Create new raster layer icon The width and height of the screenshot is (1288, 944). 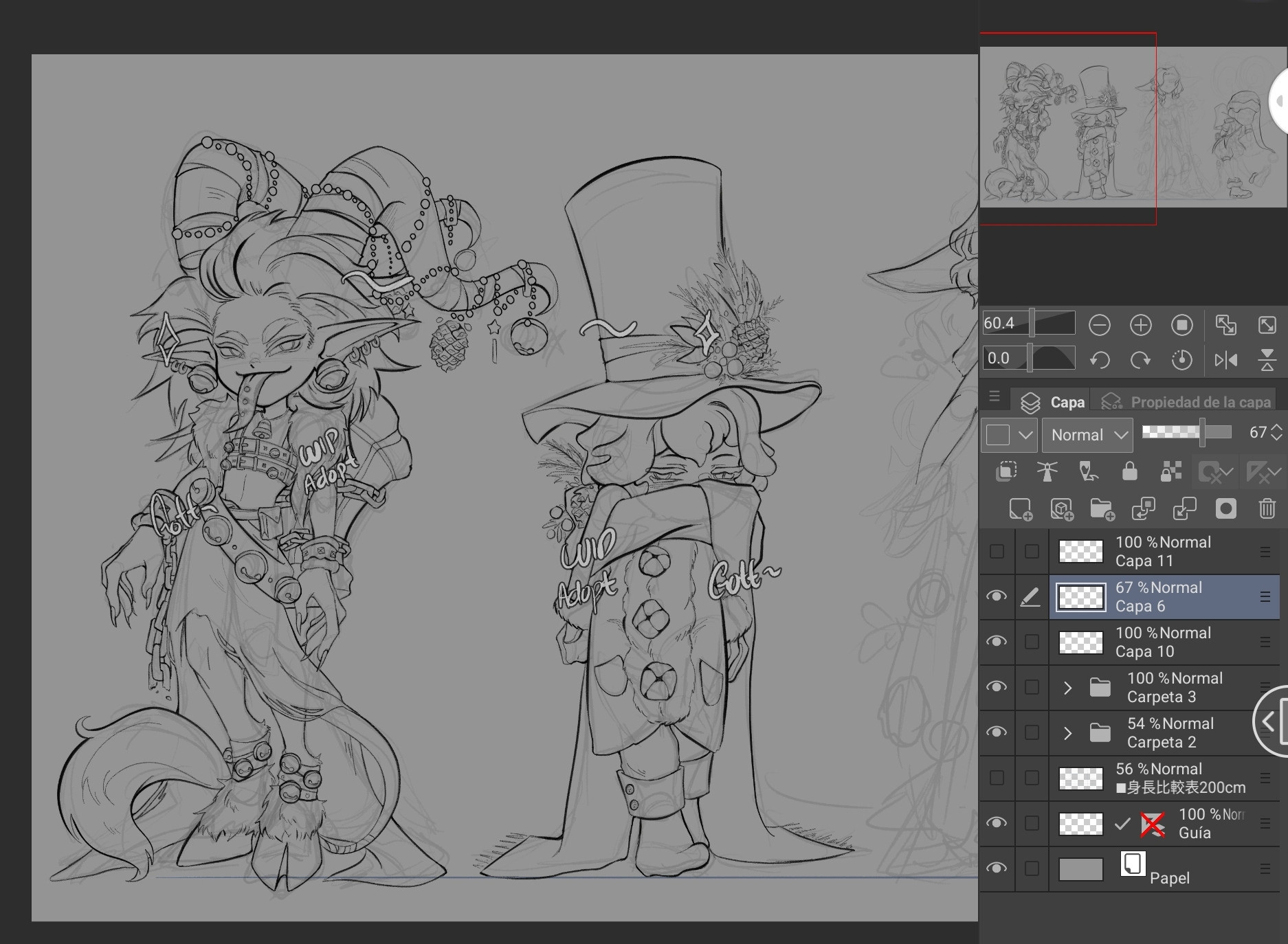(1021, 509)
